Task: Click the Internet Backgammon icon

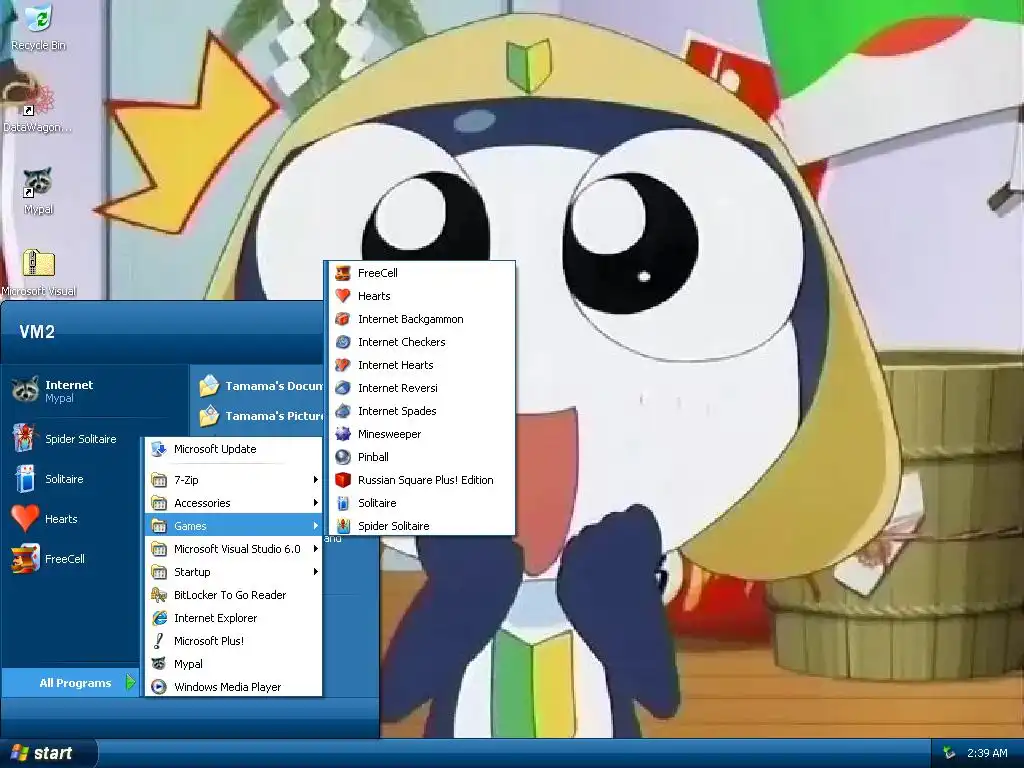Action: [343, 319]
